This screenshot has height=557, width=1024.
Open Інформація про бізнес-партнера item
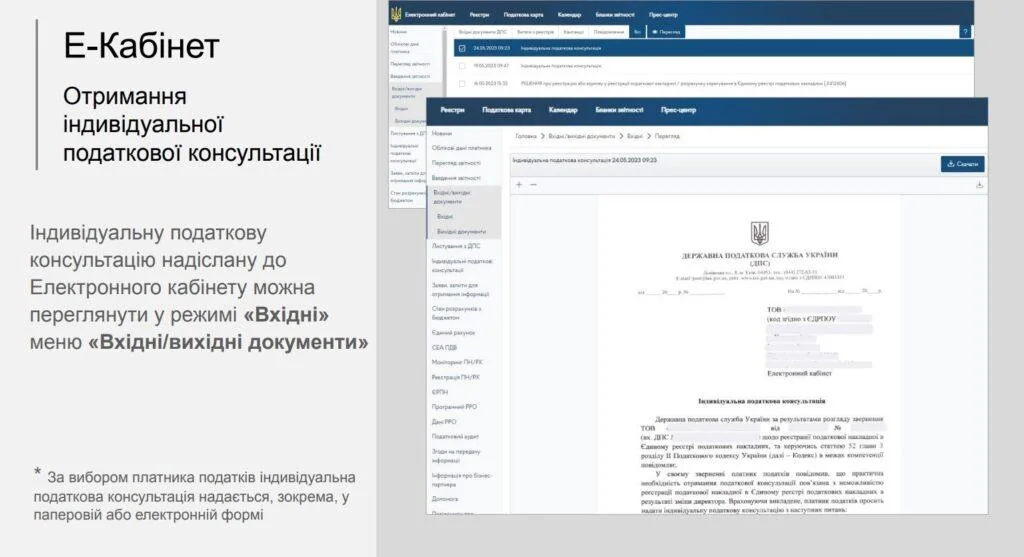[462, 480]
